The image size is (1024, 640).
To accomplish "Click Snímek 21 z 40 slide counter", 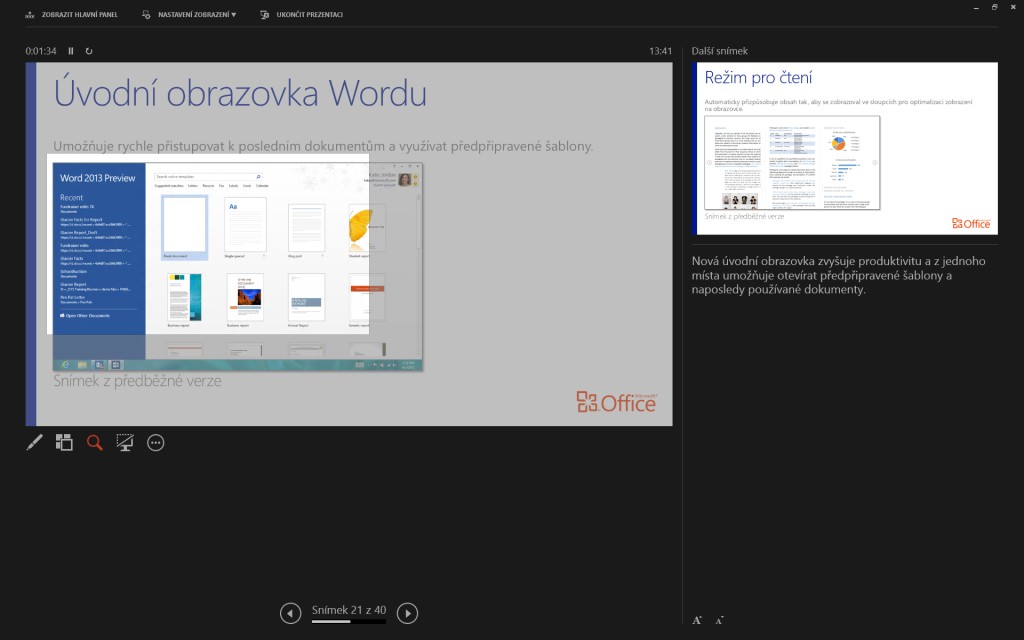I will (349, 610).
